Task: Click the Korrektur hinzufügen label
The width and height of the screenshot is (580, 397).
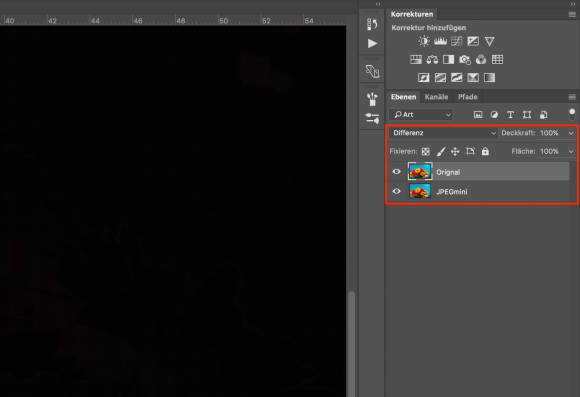Action: tap(429, 28)
